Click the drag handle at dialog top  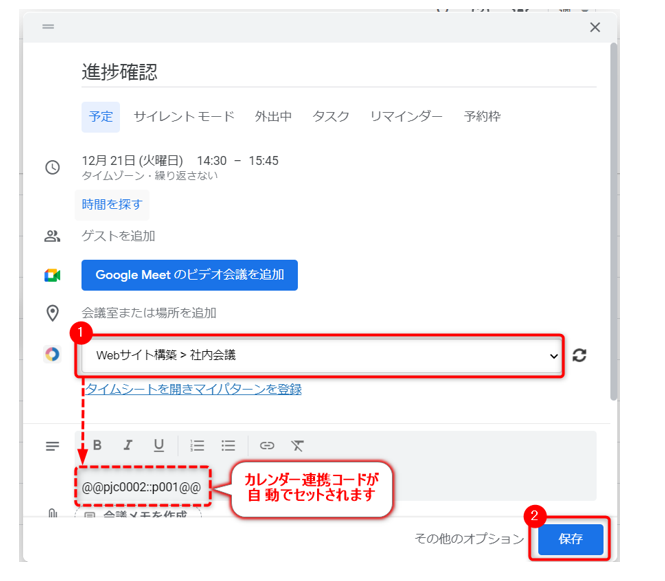pyautogui.click(x=48, y=27)
